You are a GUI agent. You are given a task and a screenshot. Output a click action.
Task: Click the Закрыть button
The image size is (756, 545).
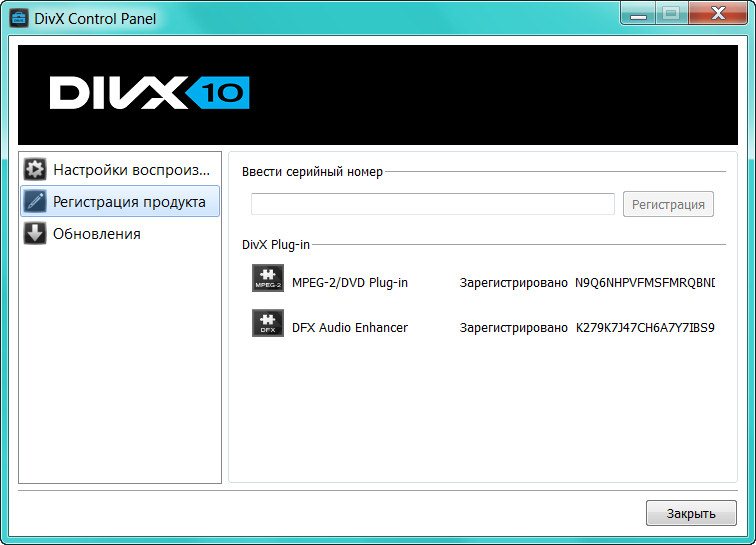tap(691, 513)
